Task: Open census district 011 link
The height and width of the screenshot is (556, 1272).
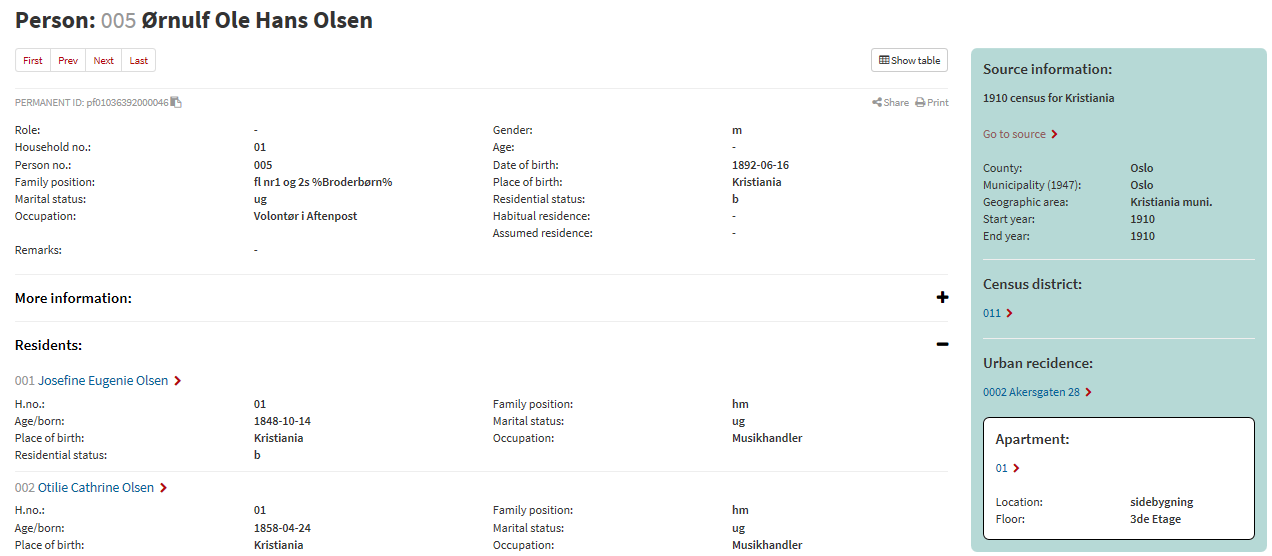Action: tap(992, 313)
